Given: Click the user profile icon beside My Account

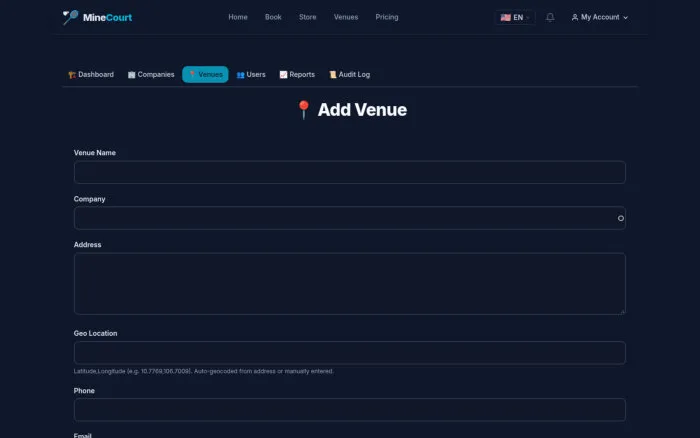Looking at the screenshot, I should pos(575,17).
